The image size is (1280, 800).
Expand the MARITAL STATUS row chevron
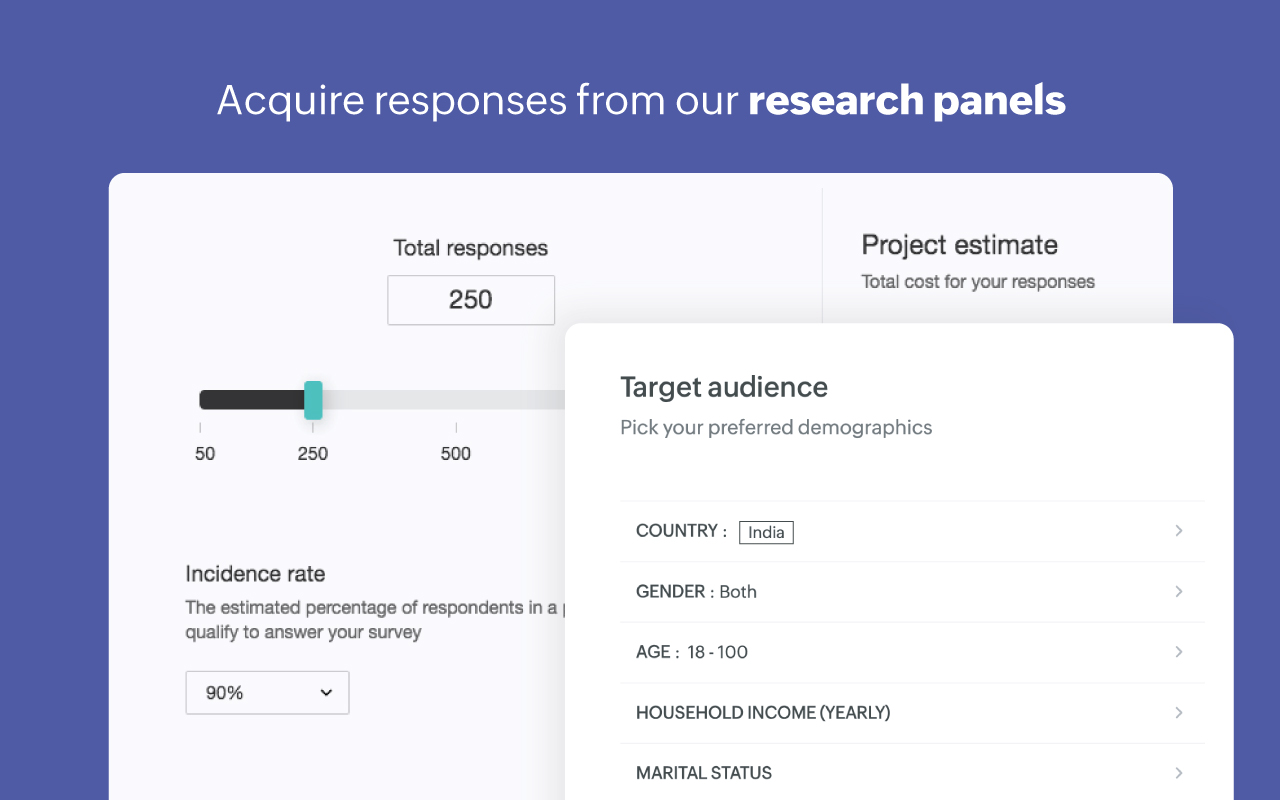(1179, 773)
